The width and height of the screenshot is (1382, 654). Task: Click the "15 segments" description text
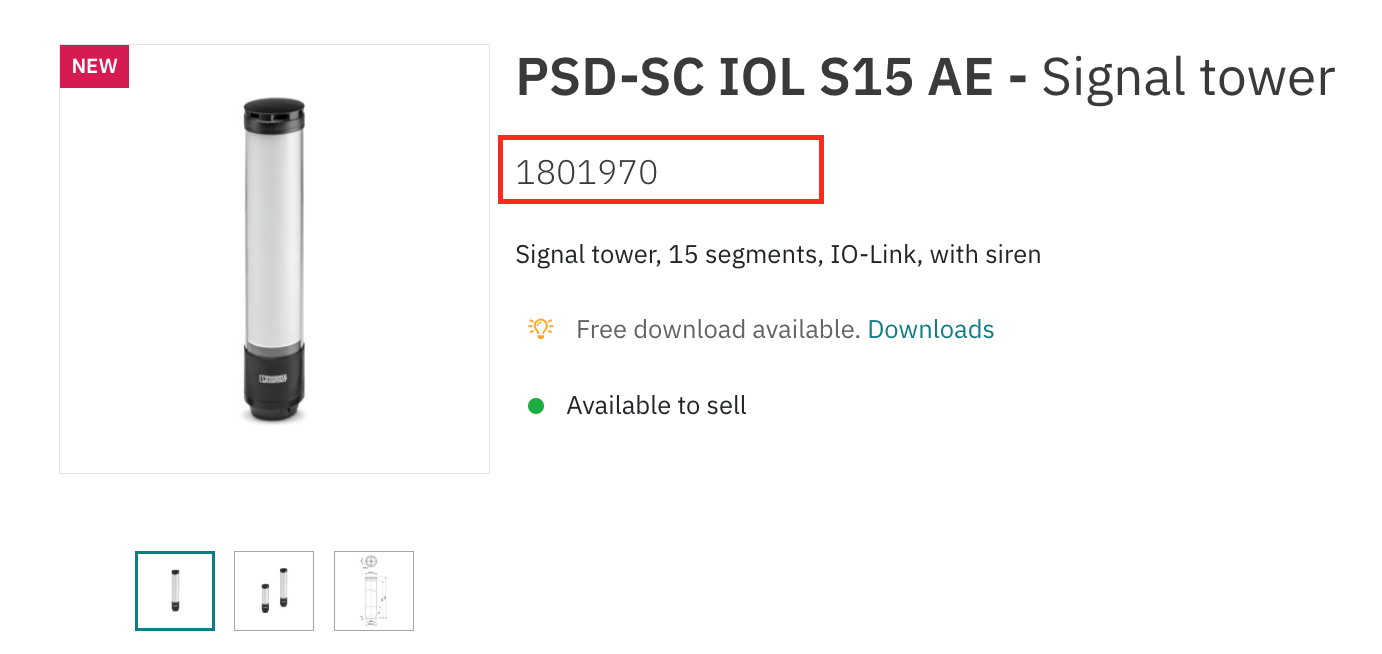743,255
